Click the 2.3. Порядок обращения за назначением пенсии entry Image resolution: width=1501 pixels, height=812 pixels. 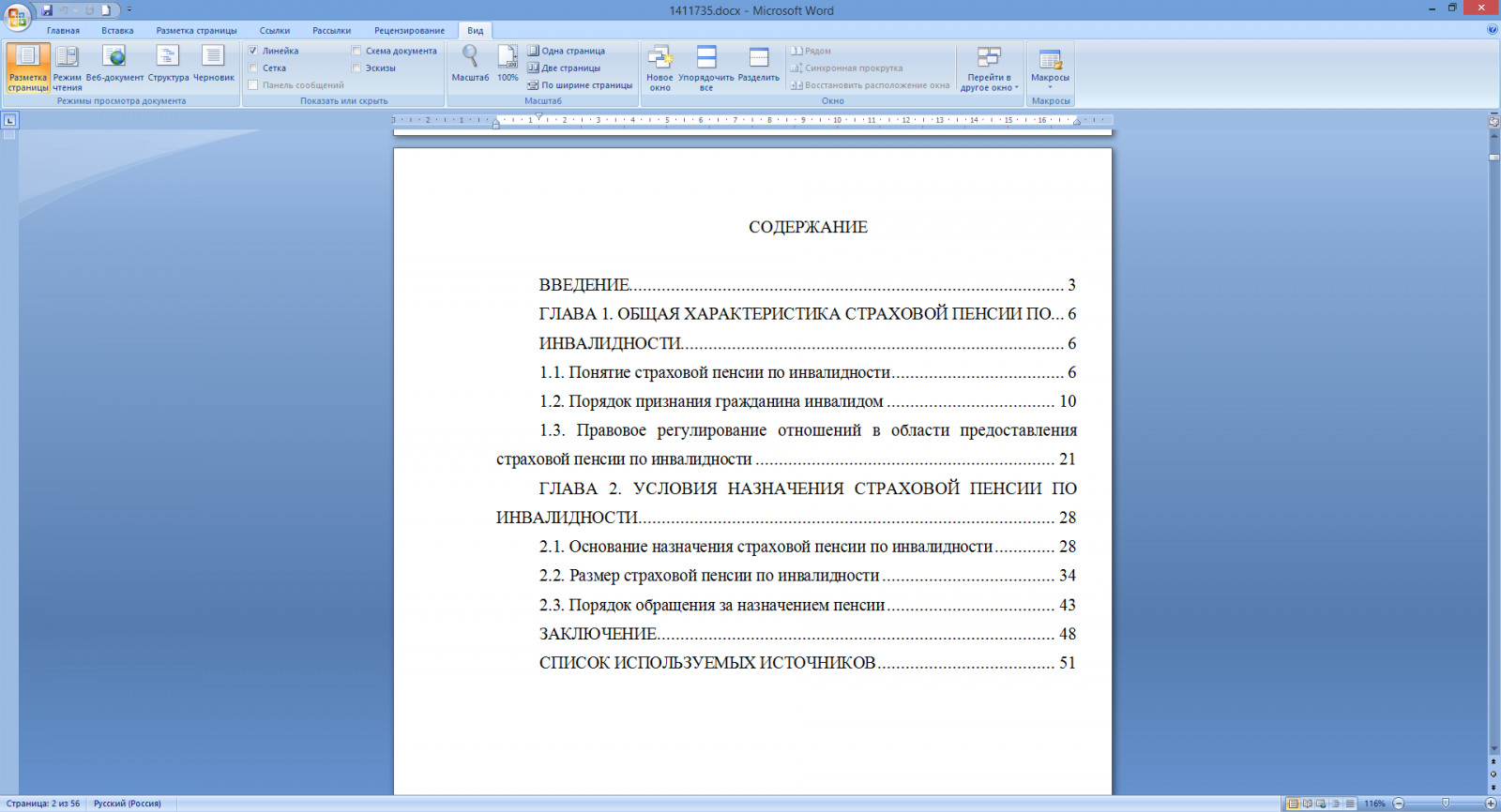coord(808,605)
